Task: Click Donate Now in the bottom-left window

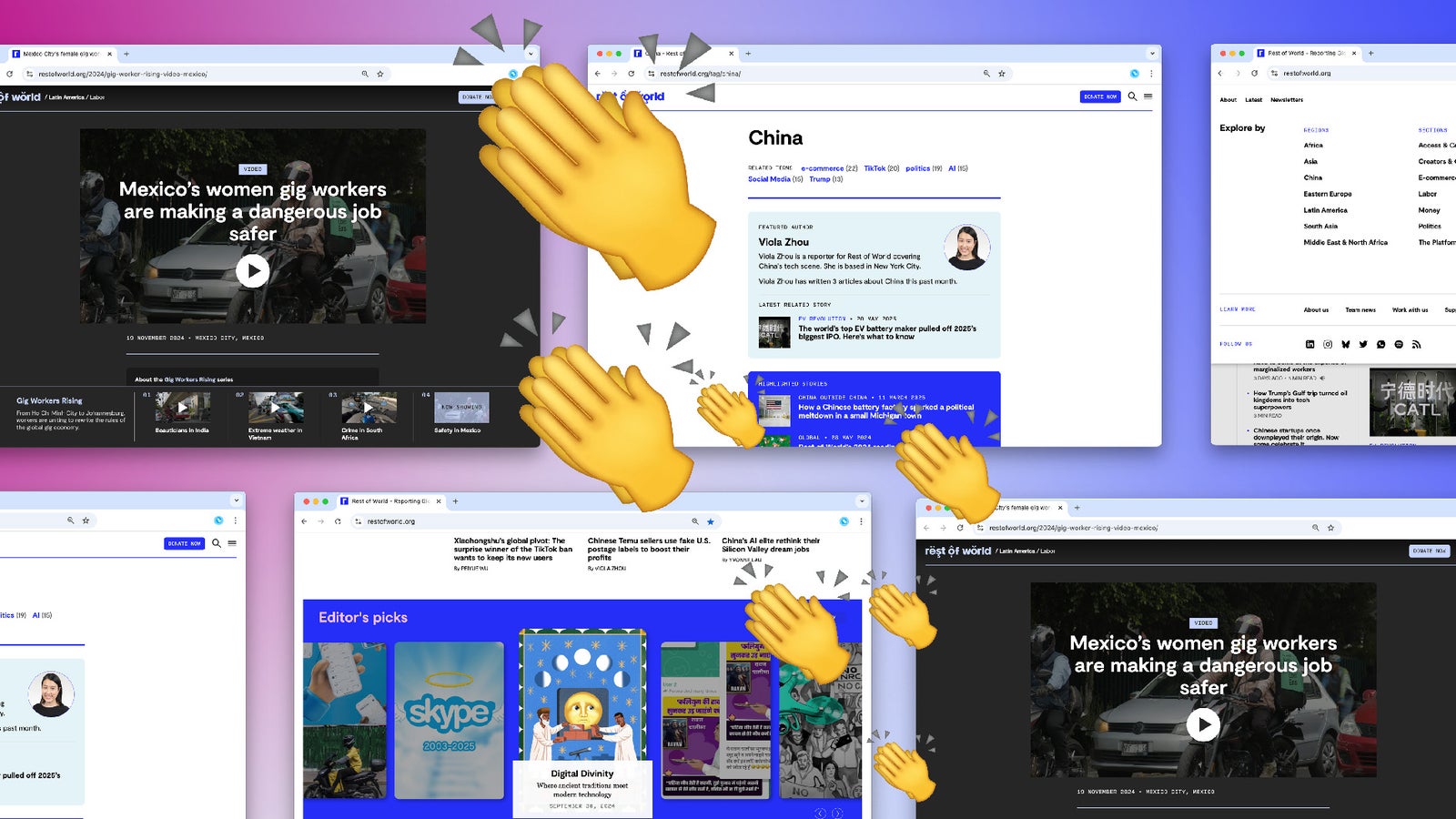Action: coord(184,543)
